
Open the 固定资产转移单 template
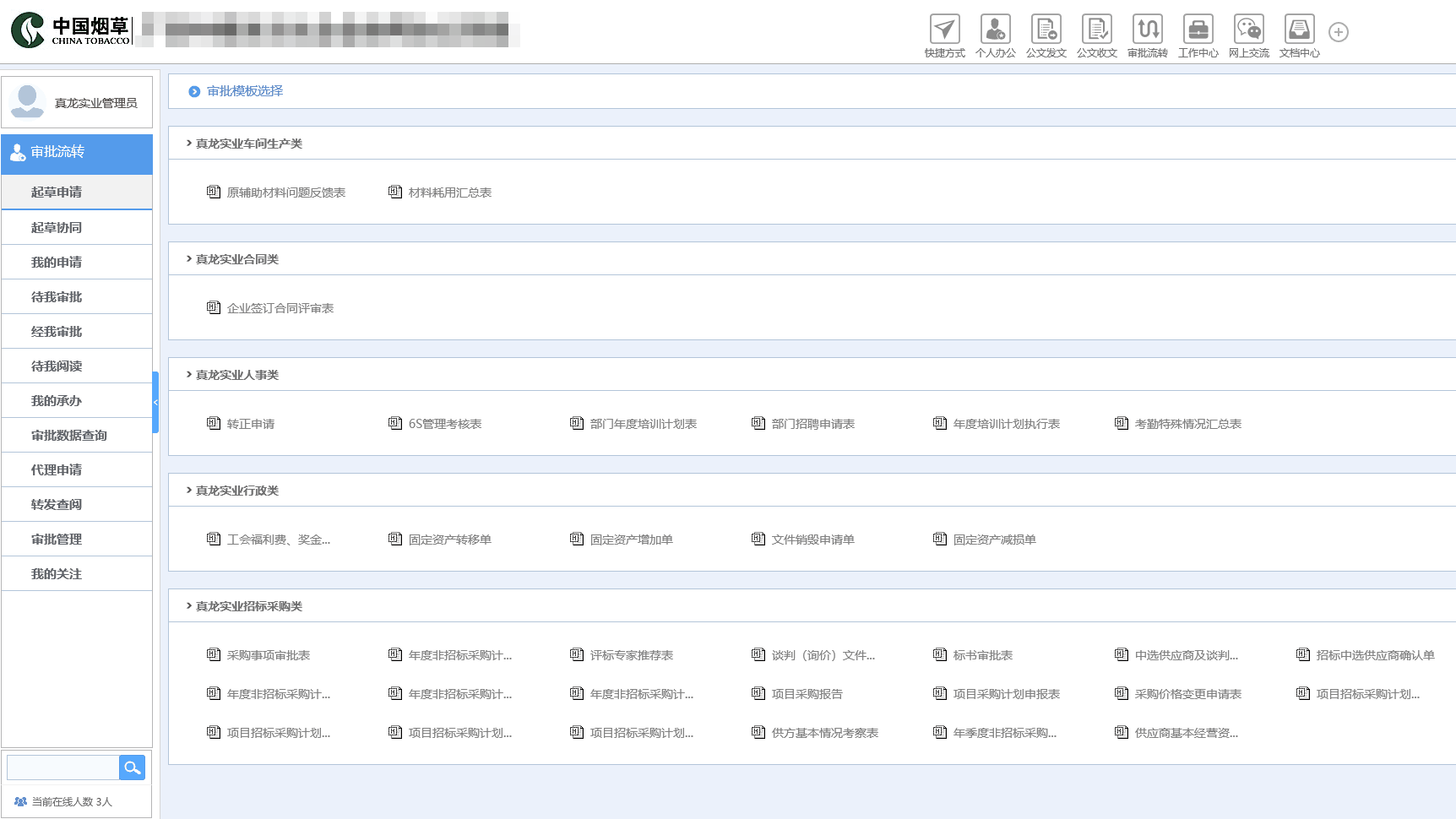coord(449,540)
